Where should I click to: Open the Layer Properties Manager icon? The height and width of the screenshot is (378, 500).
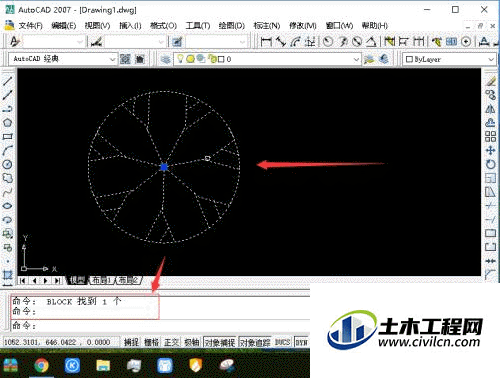click(165, 59)
